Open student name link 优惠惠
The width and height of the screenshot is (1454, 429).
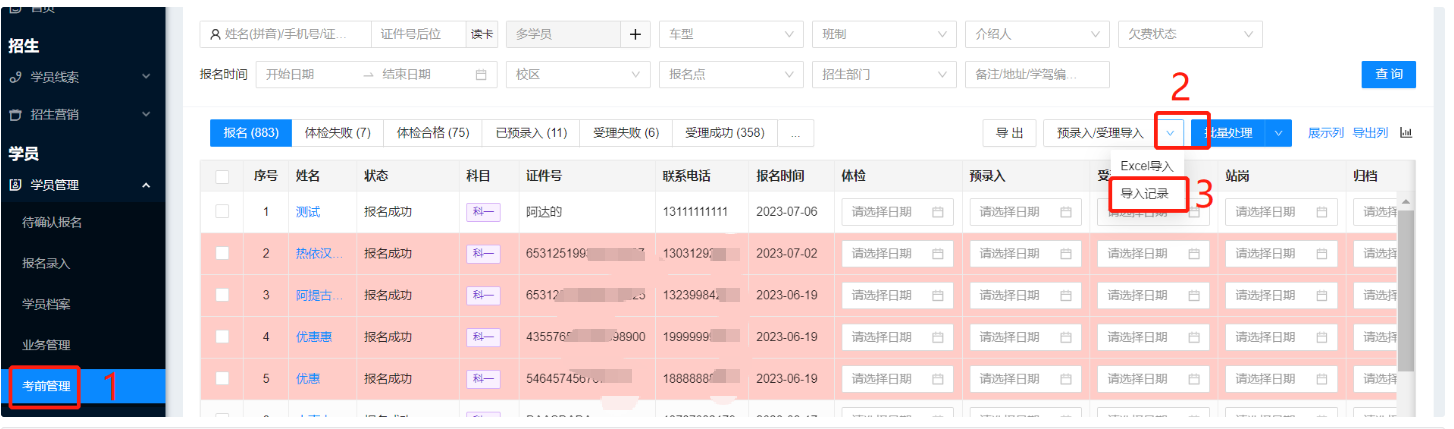tap(314, 337)
